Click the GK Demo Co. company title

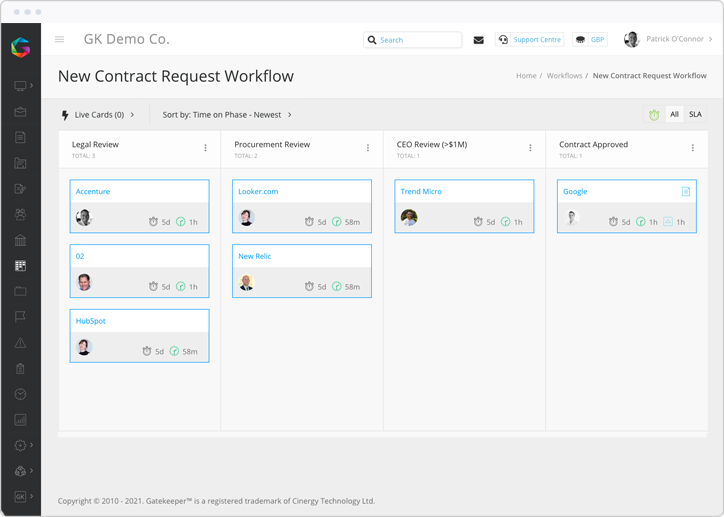pos(127,39)
